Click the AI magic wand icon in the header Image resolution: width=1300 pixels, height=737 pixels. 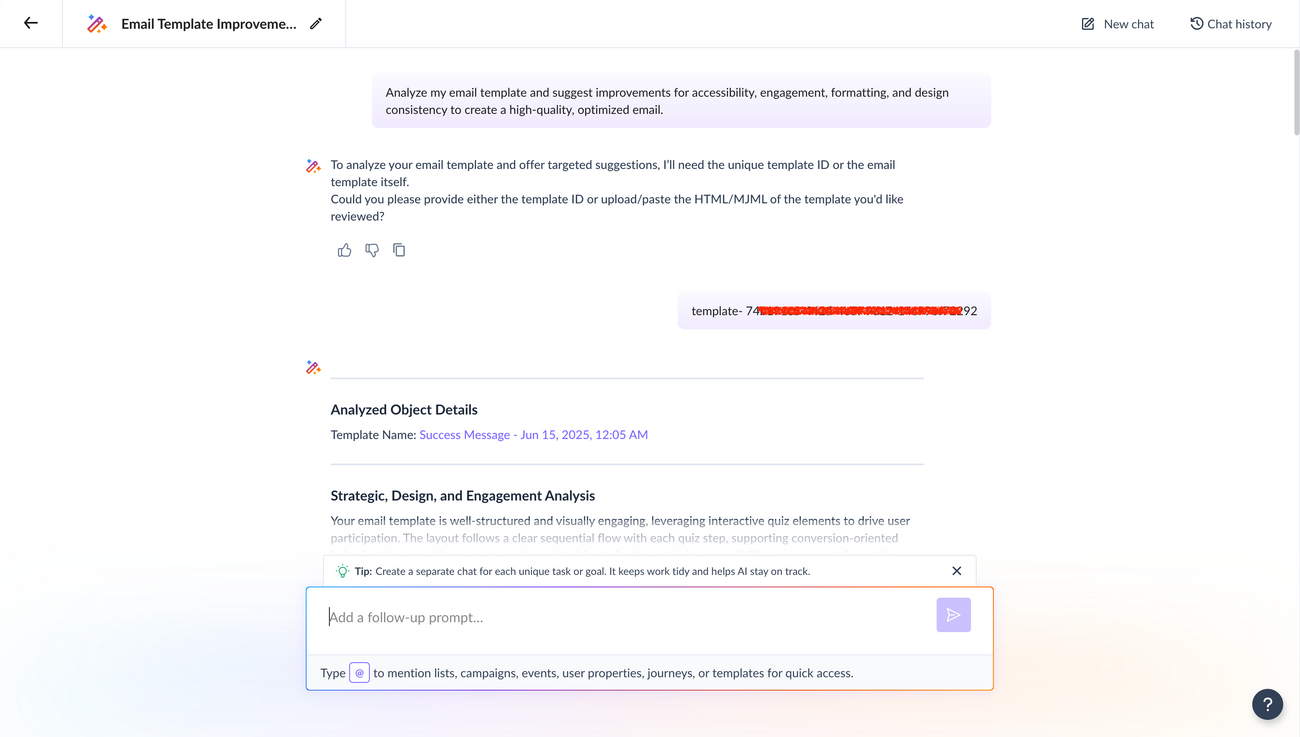coord(97,24)
